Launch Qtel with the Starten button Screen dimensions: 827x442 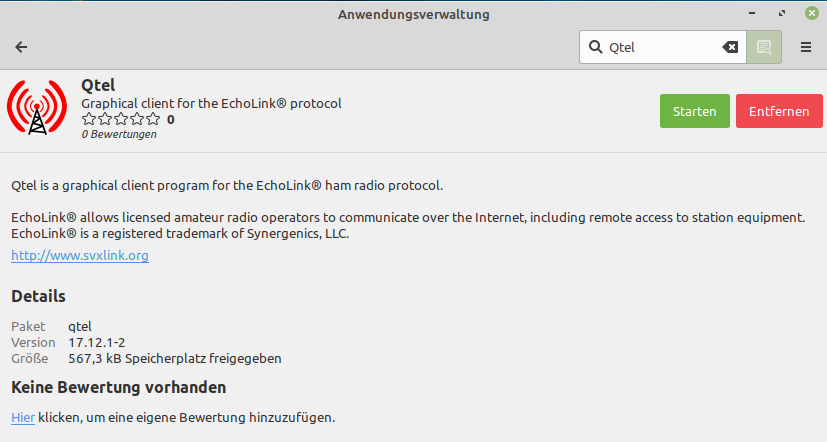pyautogui.click(x=695, y=111)
